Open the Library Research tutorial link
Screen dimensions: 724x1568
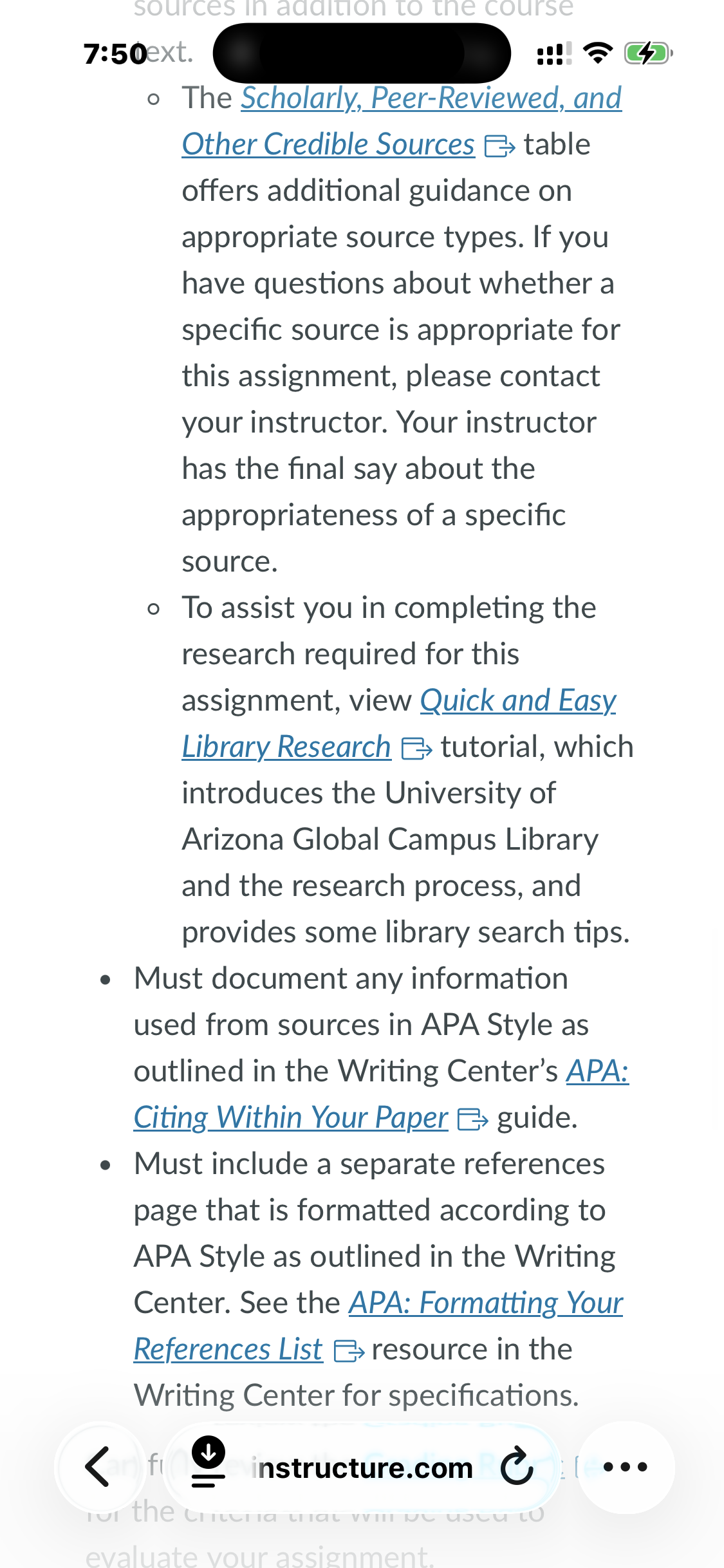pyautogui.click(x=286, y=747)
